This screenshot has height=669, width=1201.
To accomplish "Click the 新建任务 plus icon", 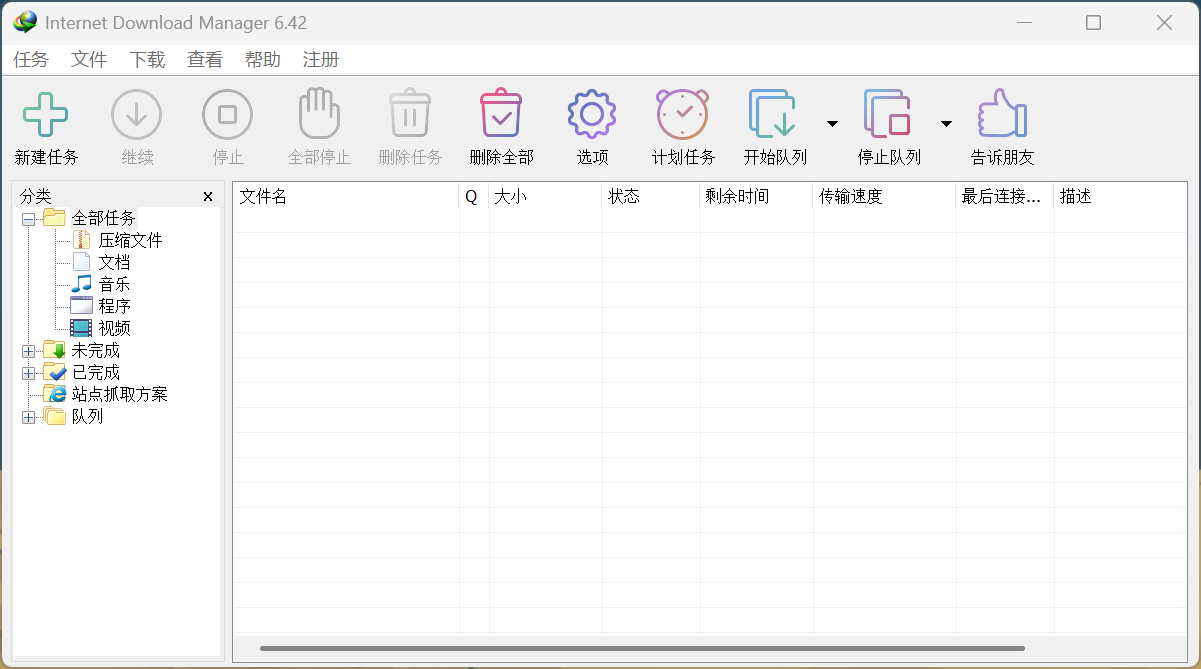I will [46, 114].
